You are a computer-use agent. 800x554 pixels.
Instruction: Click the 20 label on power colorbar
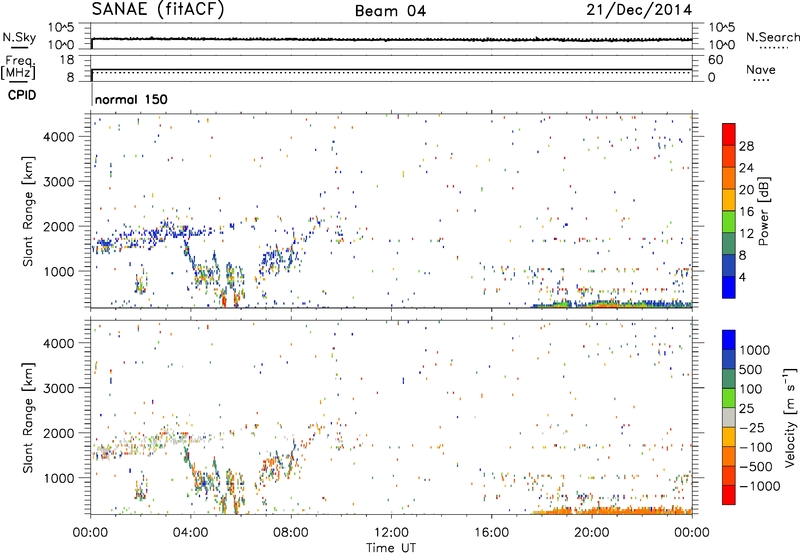pyautogui.click(x=746, y=190)
